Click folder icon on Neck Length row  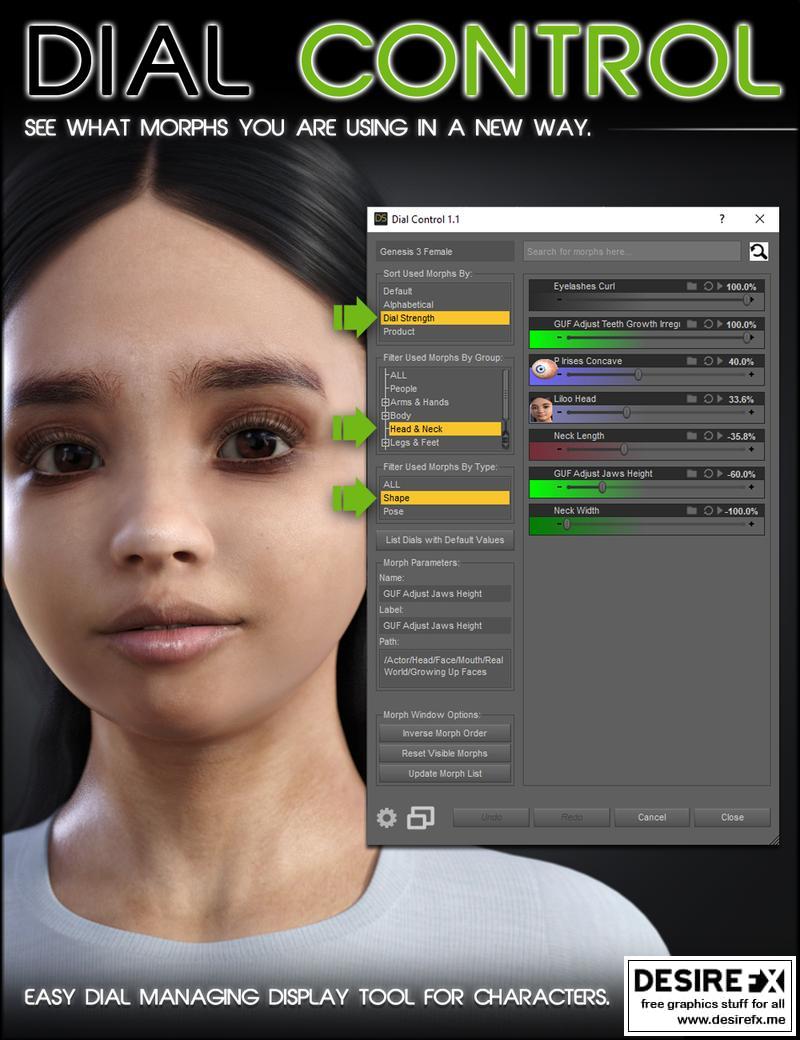[x=692, y=436]
